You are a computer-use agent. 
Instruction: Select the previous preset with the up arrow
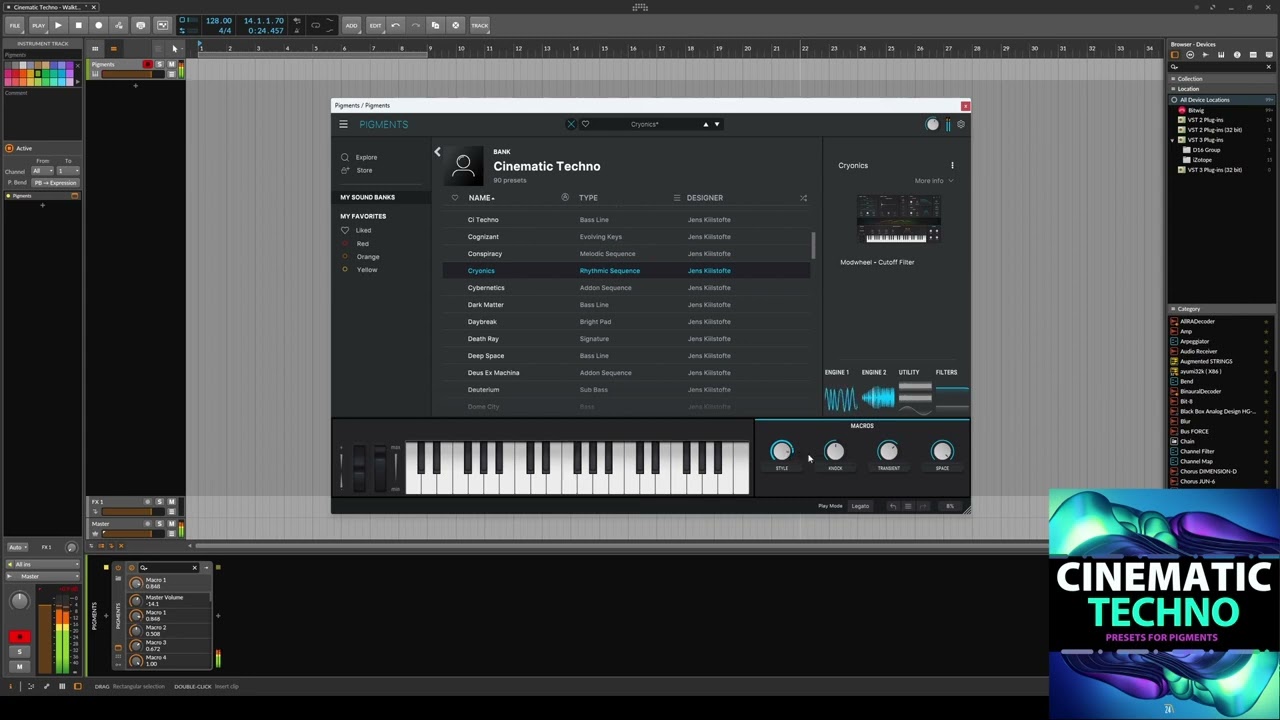[x=705, y=124]
